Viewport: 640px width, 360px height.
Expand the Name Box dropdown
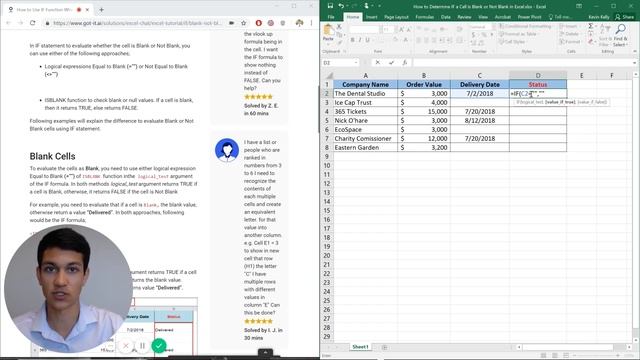click(356, 62)
